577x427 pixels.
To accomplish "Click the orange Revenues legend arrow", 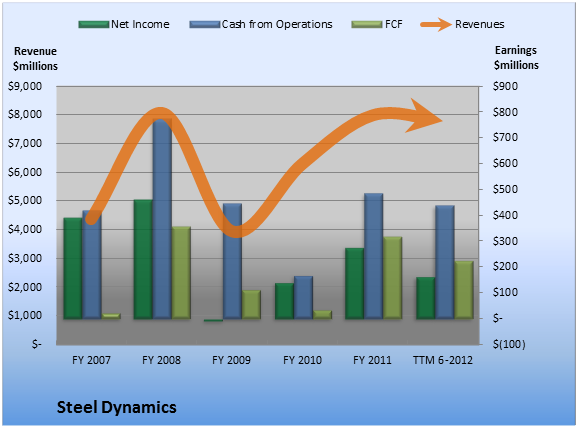I will click(436, 25).
